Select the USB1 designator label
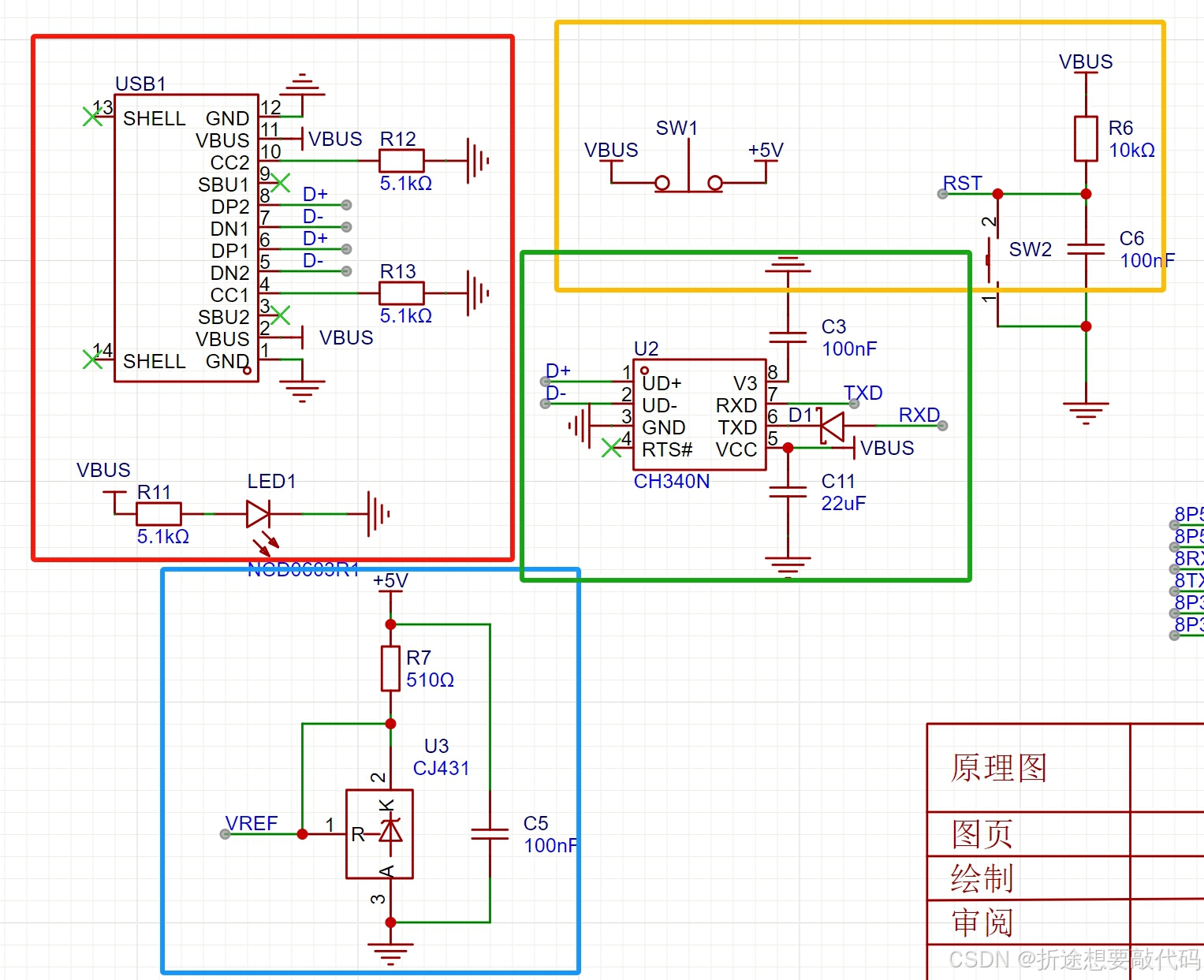Screen dimensions: 1204x980 [140, 84]
